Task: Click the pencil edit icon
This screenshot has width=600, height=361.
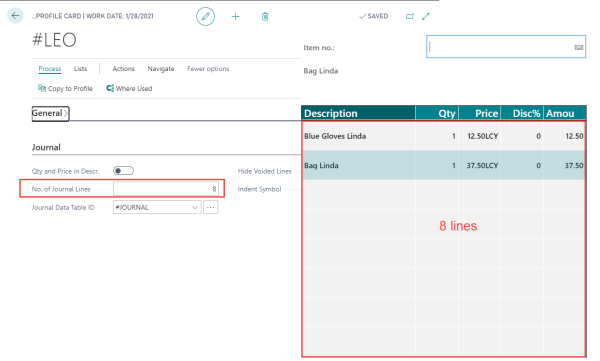Action: pos(205,16)
